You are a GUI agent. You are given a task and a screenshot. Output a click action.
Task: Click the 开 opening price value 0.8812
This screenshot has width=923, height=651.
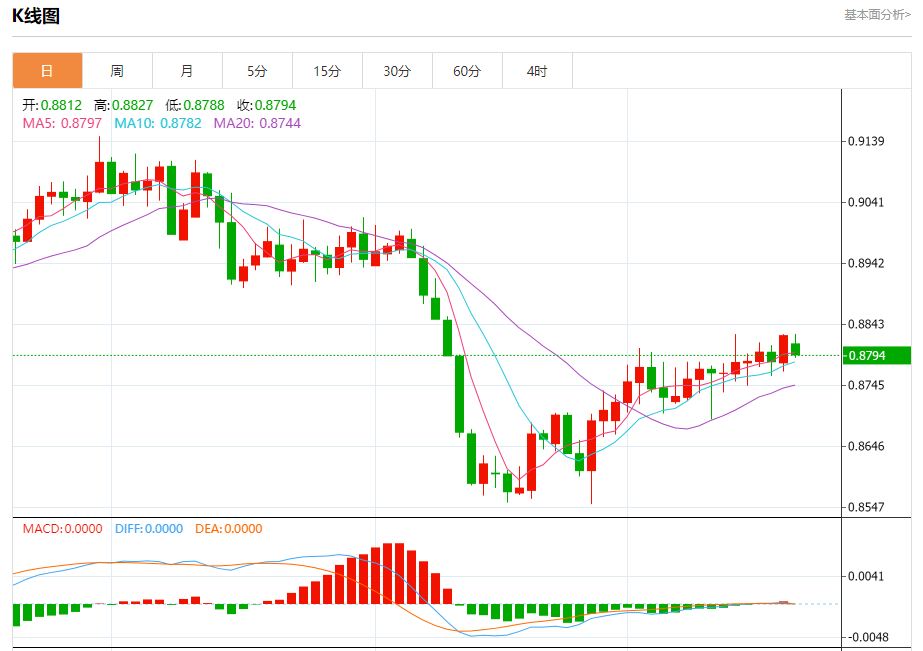[x=61, y=105]
